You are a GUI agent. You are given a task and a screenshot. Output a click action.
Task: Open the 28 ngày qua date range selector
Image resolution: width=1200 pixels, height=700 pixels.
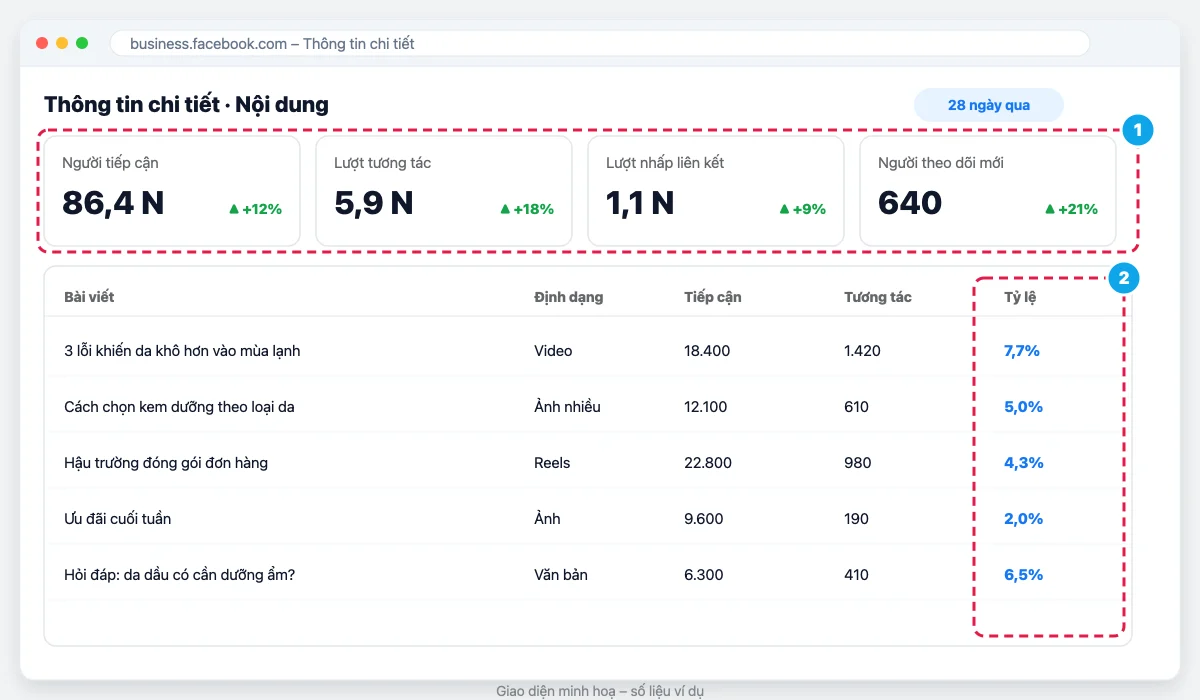(x=988, y=105)
